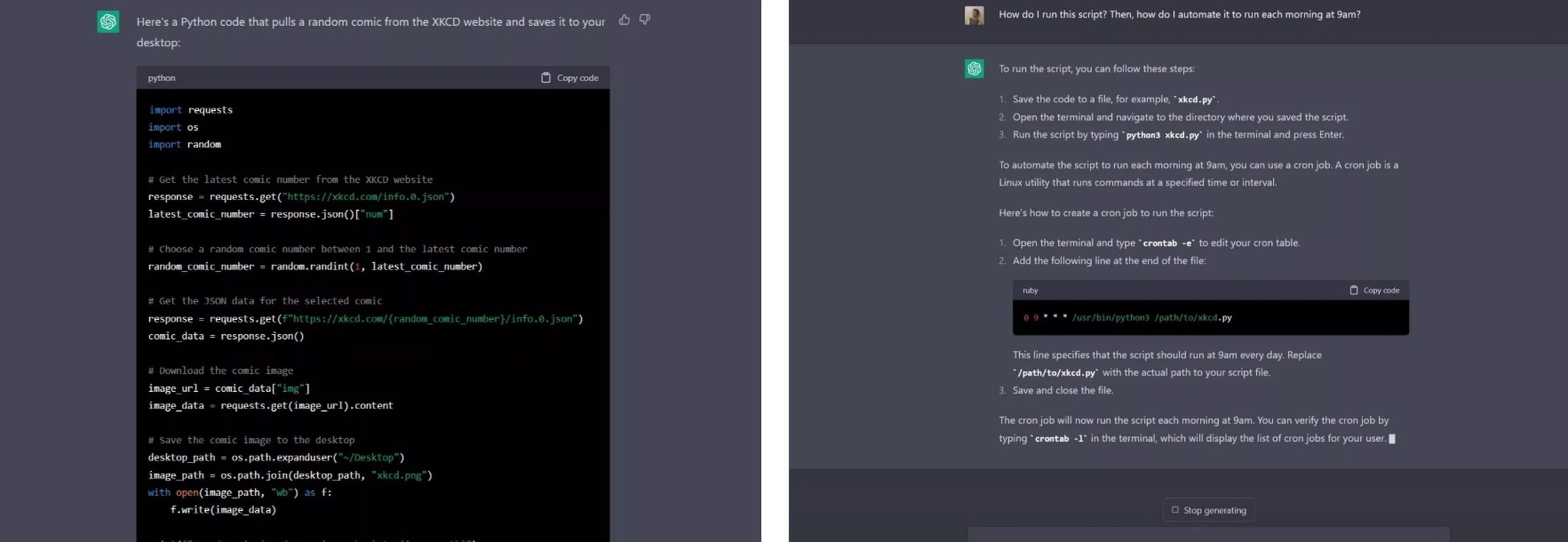Click 'To run the script, you can follow these steps'

[1096, 69]
